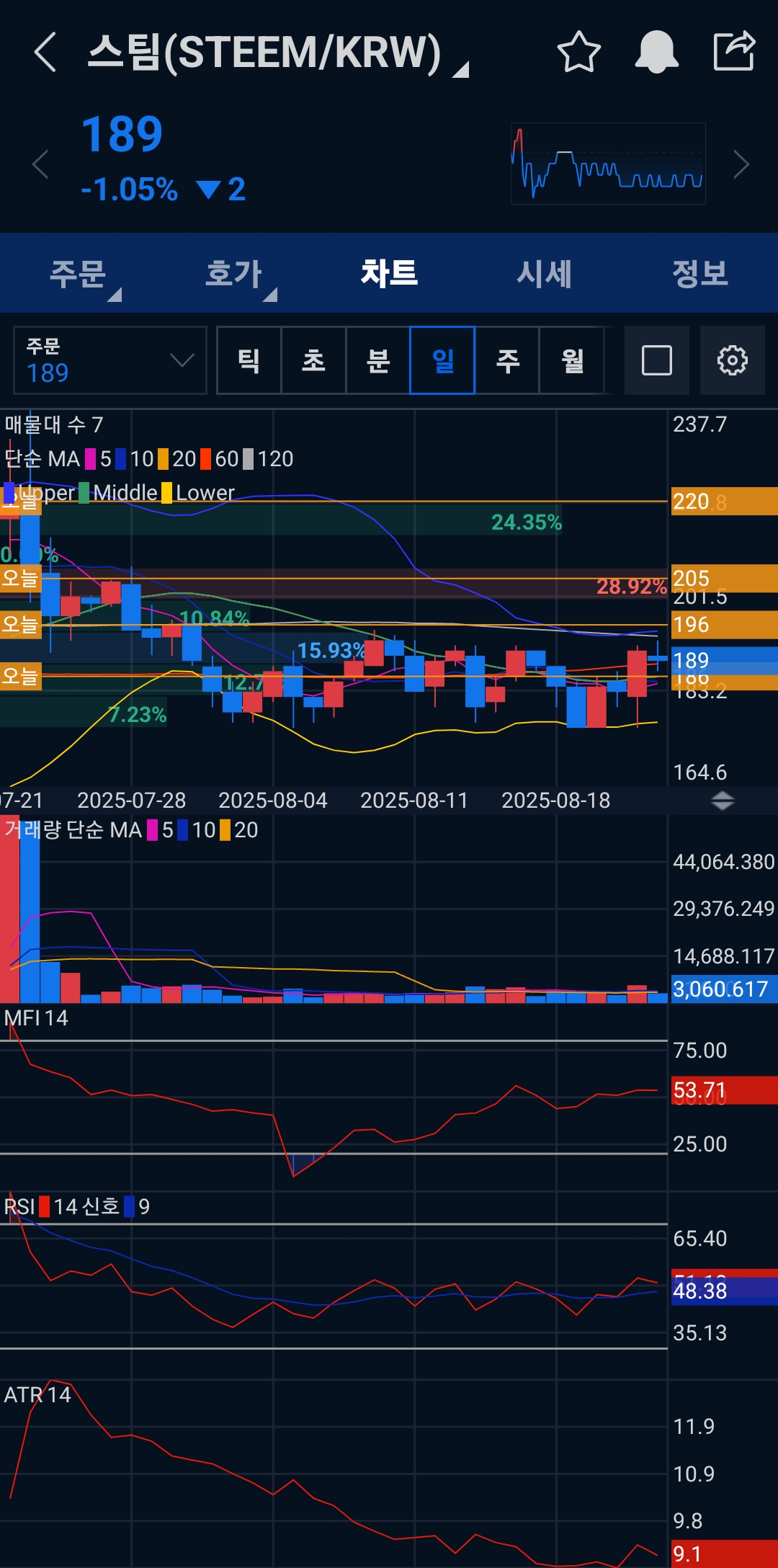This screenshot has width=778, height=1568.
Task: Tap the MFI 14 indicator label
Action: pos(36,1018)
